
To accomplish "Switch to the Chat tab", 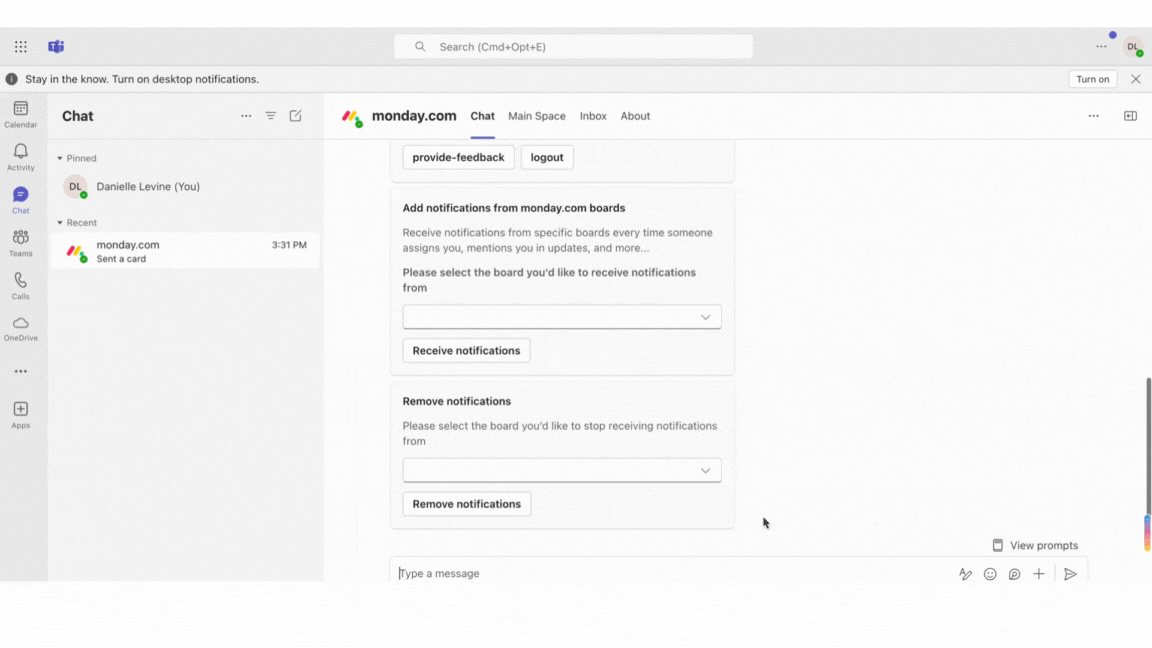I will [483, 116].
